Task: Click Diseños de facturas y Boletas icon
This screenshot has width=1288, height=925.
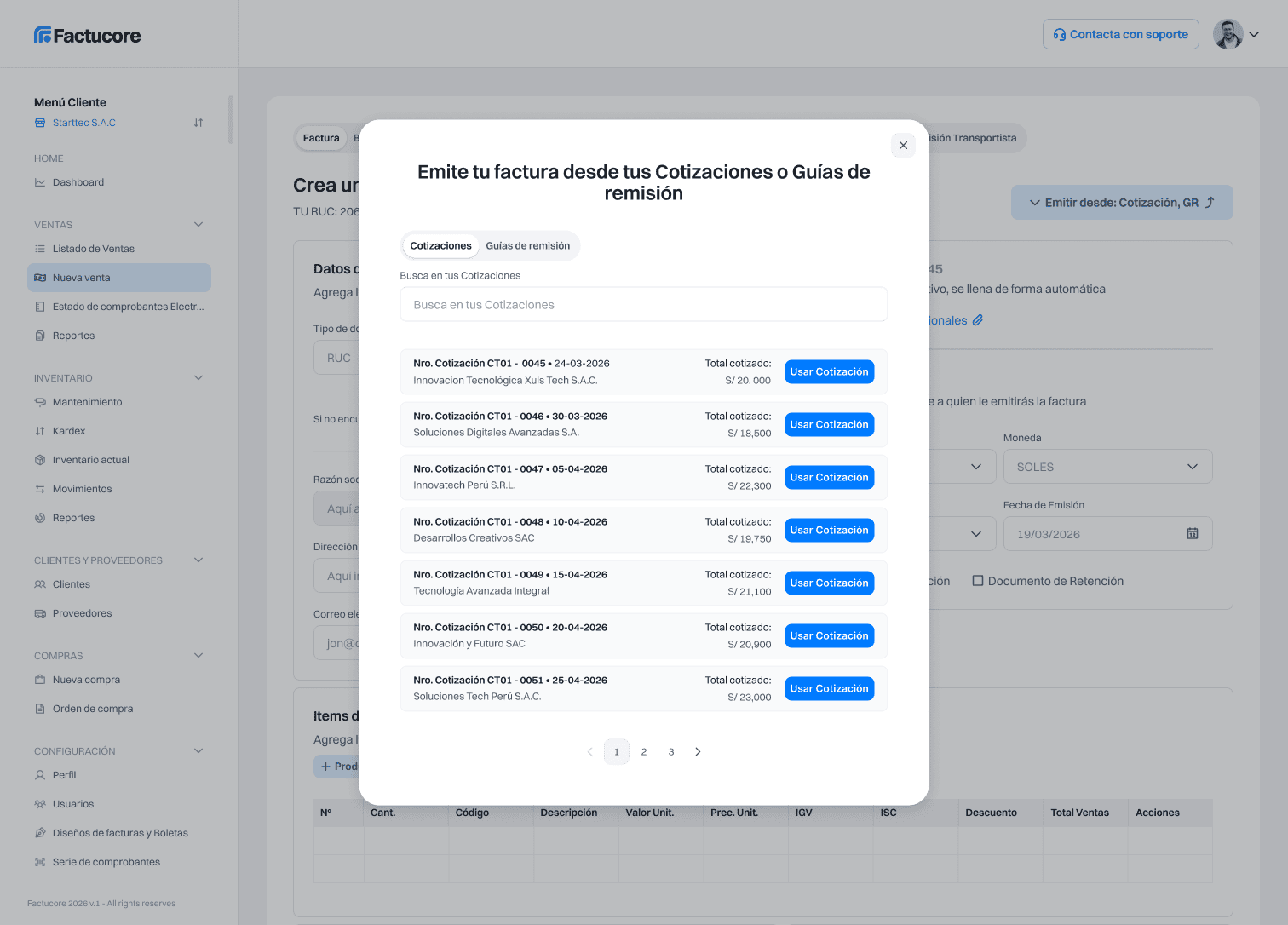Action: click(x=40, y=833)
